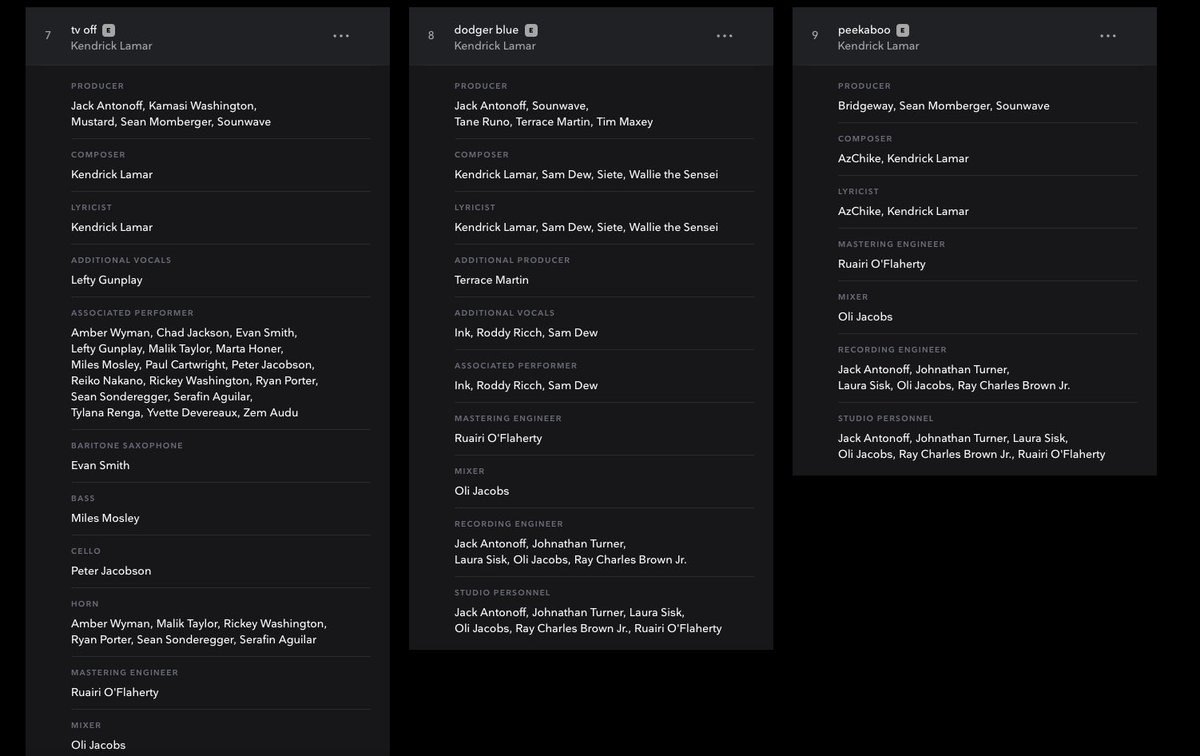Screen dimensions: 1200x756
Task: Click AzChike under peekaboo Composer
Action: coord(859,159)
